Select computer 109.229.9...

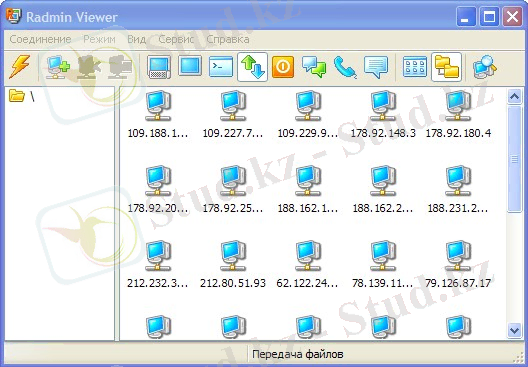point(307,114)
